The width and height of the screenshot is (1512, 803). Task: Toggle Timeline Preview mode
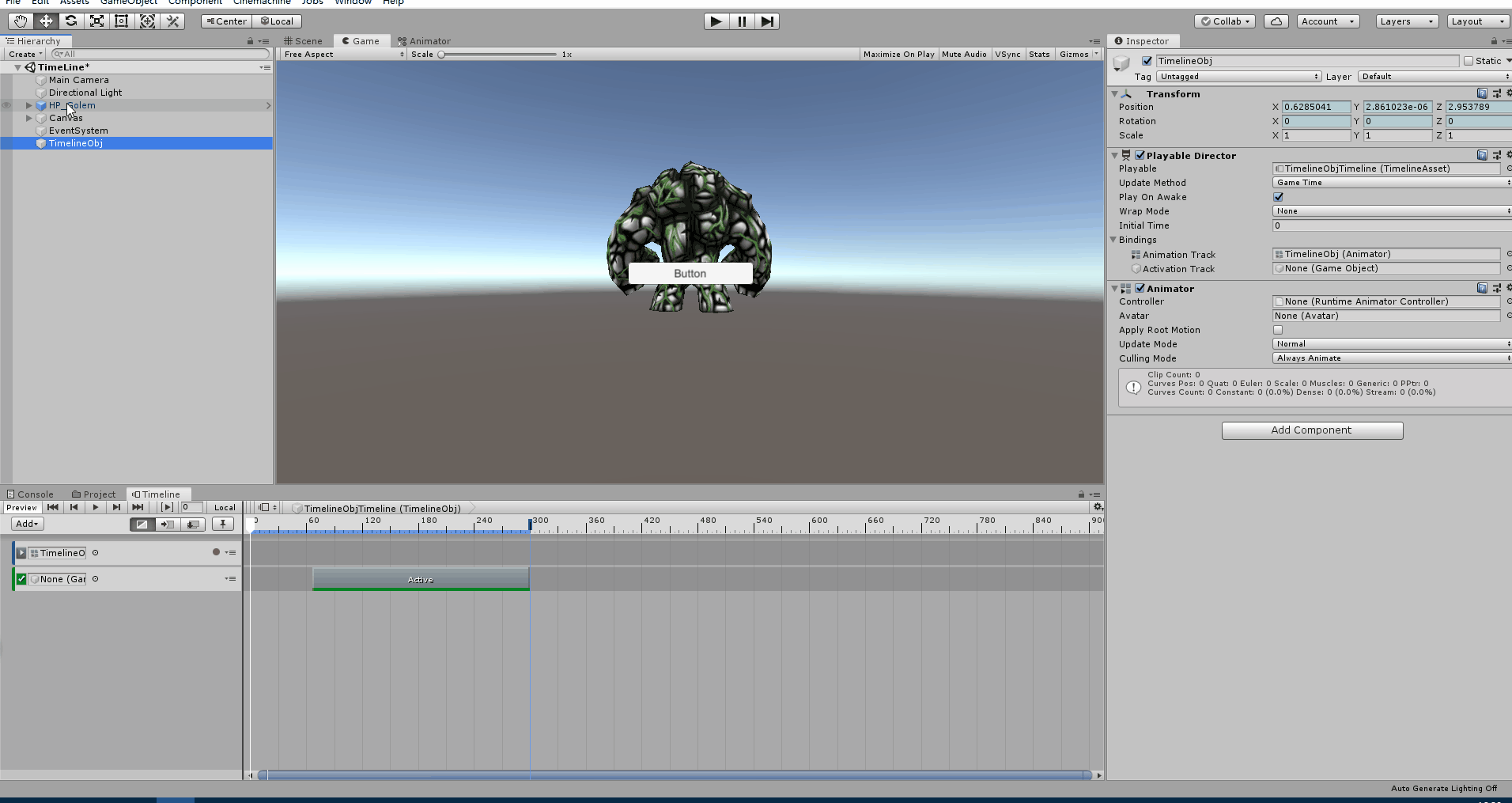coord(21,507)
